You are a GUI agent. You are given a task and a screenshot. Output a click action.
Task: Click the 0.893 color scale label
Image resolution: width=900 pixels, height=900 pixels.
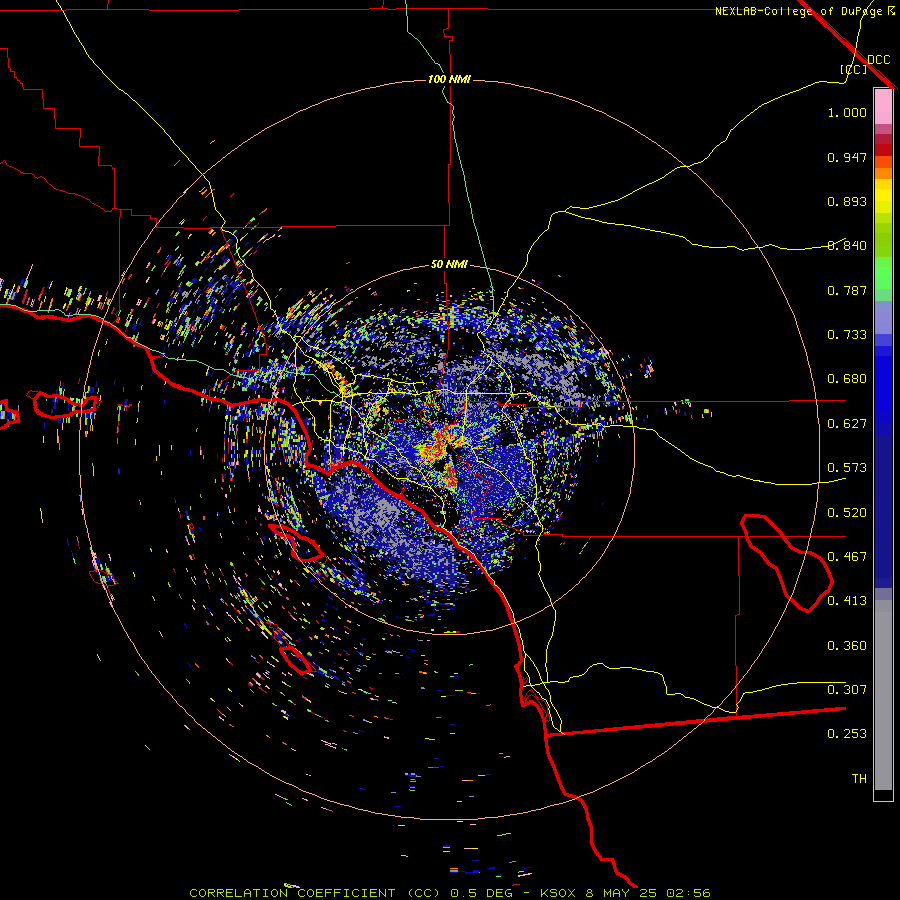point(847,201)
